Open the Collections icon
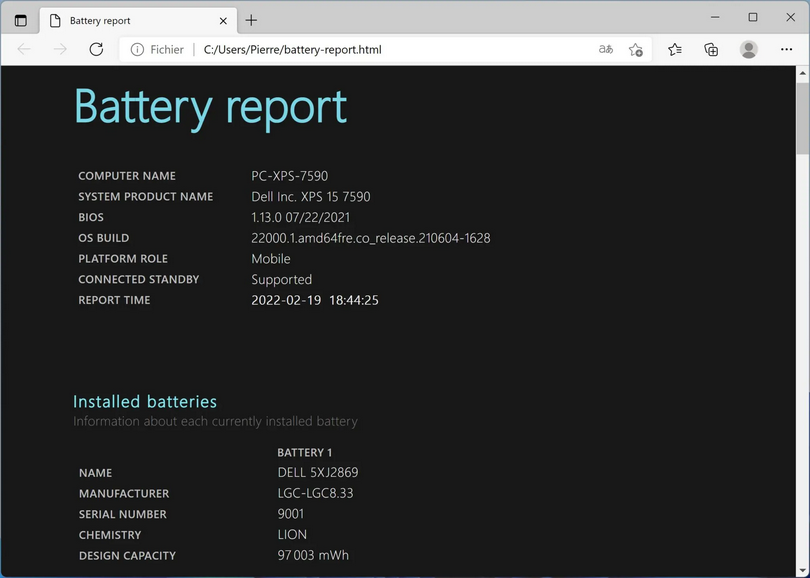This screenshot has height=578, width=810. point(711,50)
